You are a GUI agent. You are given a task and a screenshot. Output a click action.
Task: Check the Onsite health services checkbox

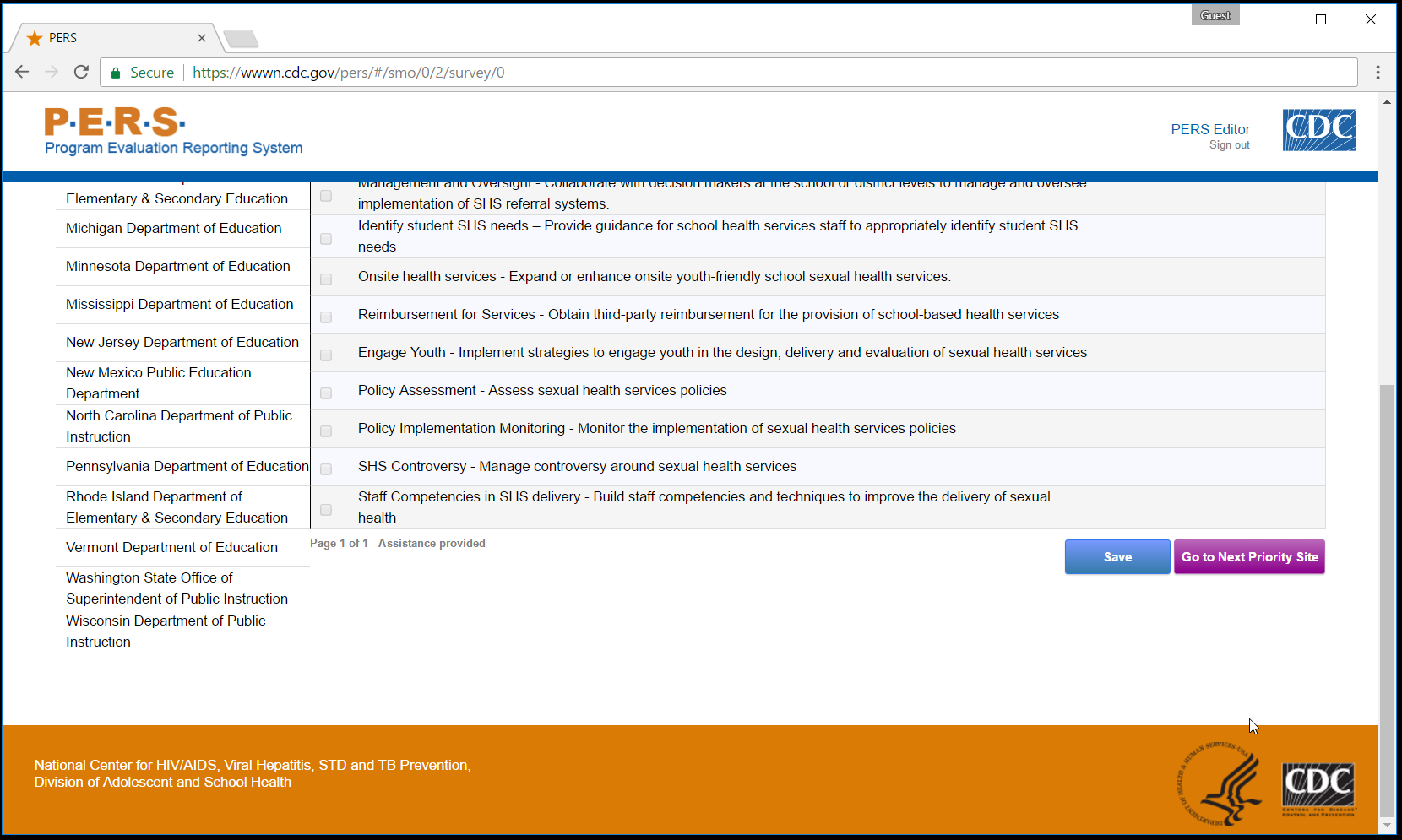click(x=326, y=279)
